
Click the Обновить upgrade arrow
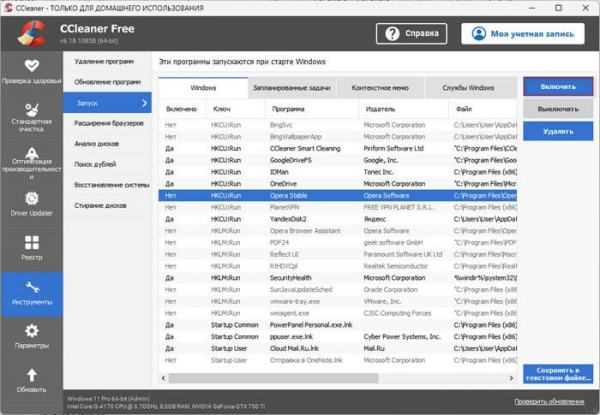point(31,380)
